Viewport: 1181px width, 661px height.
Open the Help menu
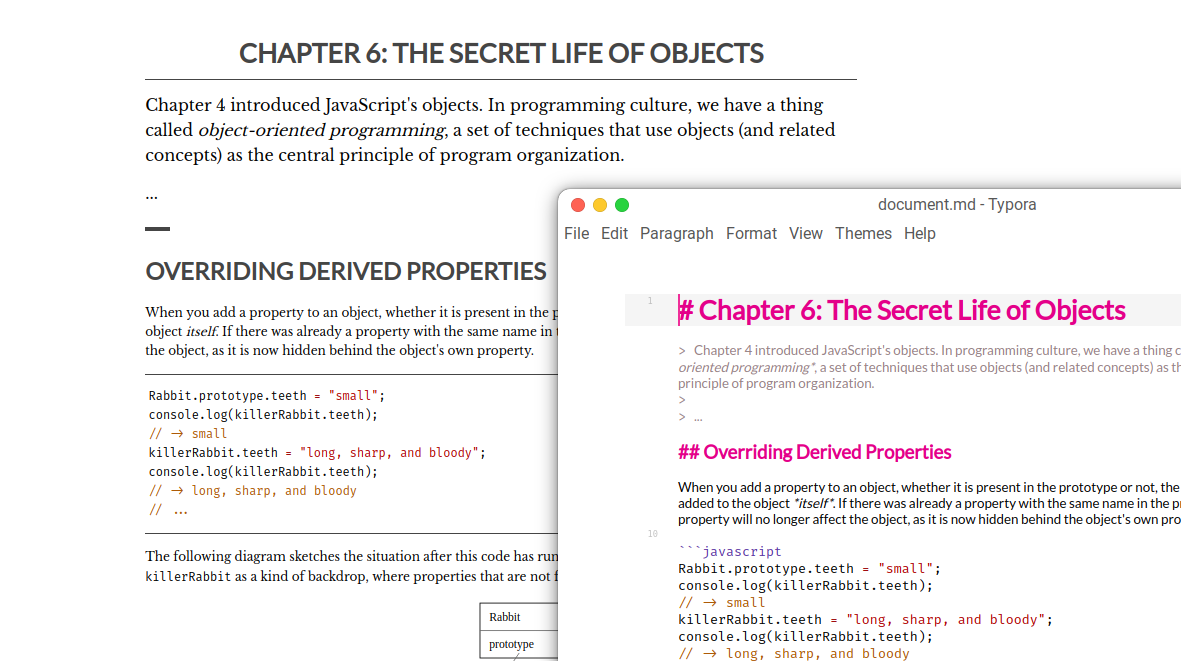point(920,233)
